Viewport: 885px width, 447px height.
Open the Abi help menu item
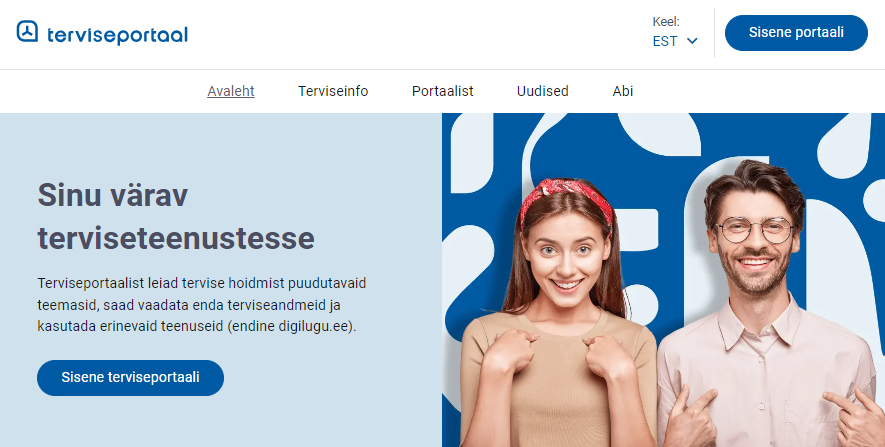623,91
